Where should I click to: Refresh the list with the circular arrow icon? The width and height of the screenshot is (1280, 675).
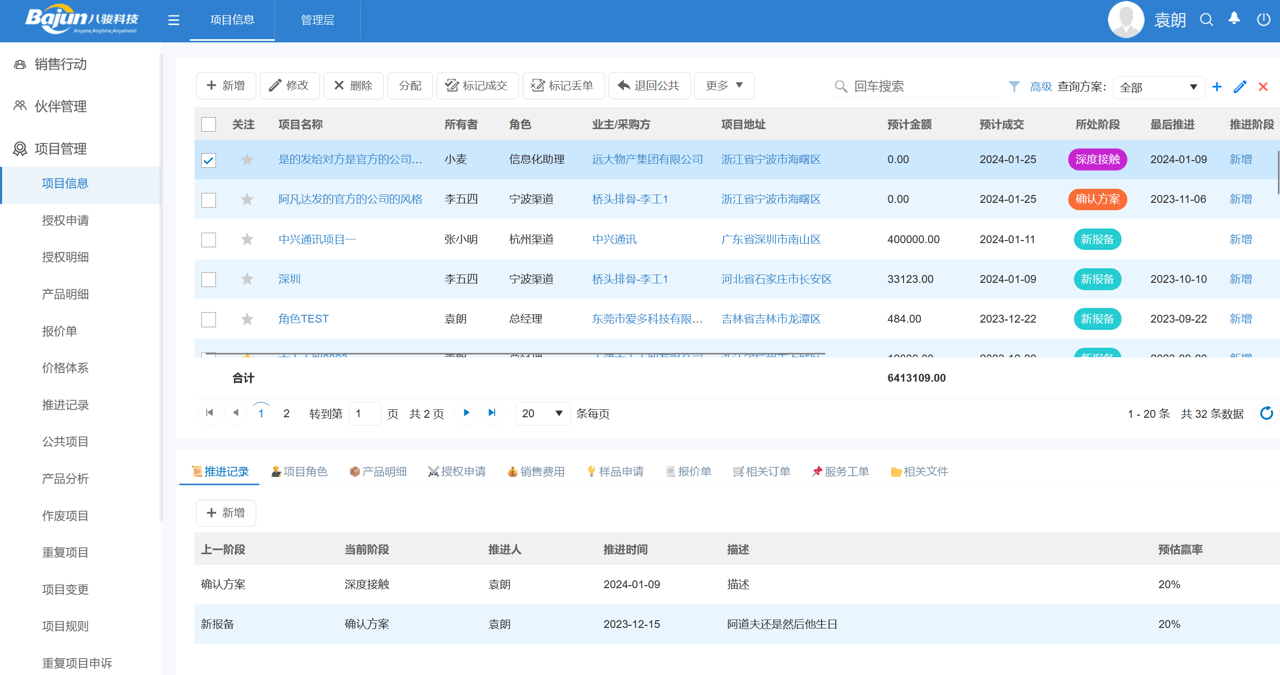pyautogui.click(x=1266, y=412)
